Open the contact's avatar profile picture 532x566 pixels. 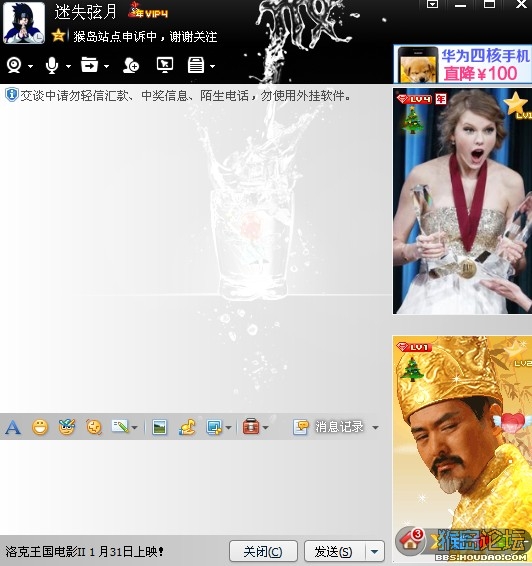pos(24,22)
